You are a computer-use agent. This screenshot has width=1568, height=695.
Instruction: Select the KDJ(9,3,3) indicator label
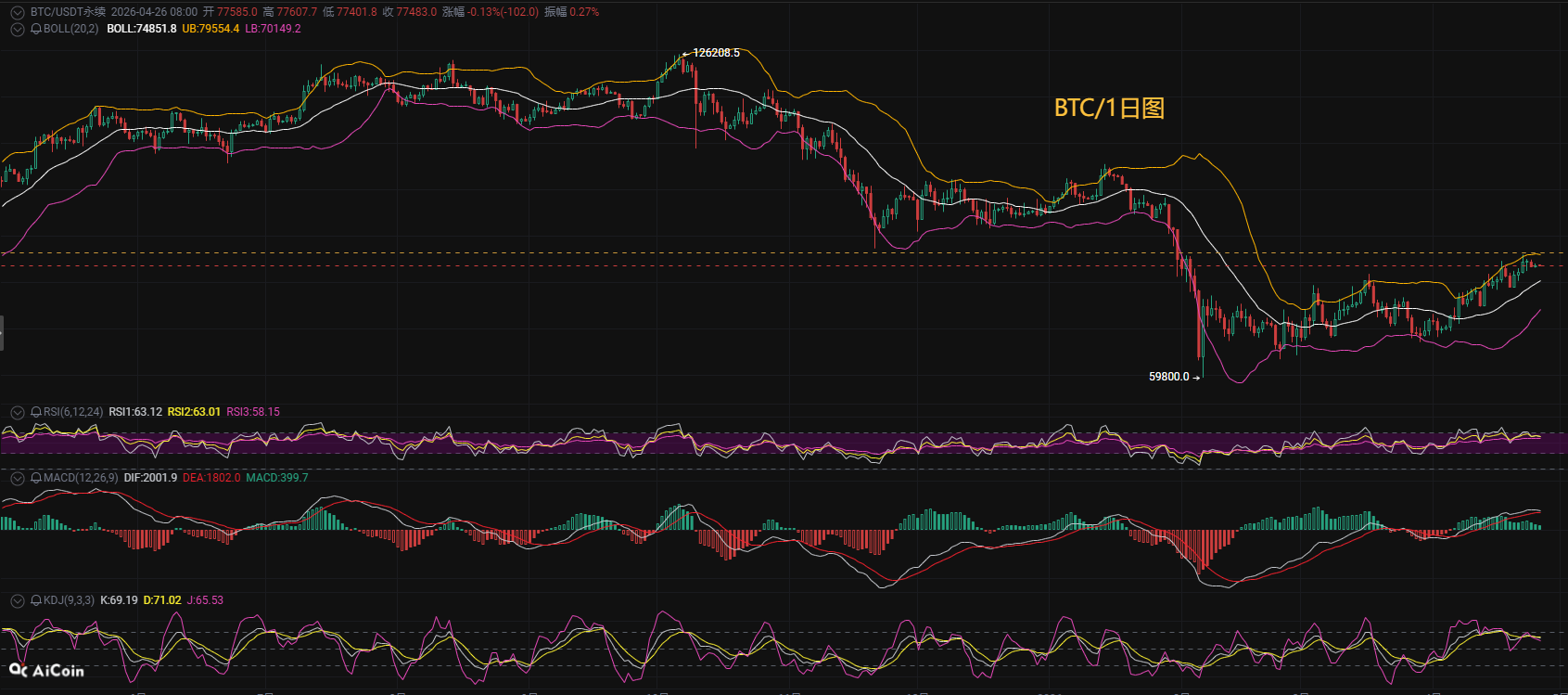69,600
